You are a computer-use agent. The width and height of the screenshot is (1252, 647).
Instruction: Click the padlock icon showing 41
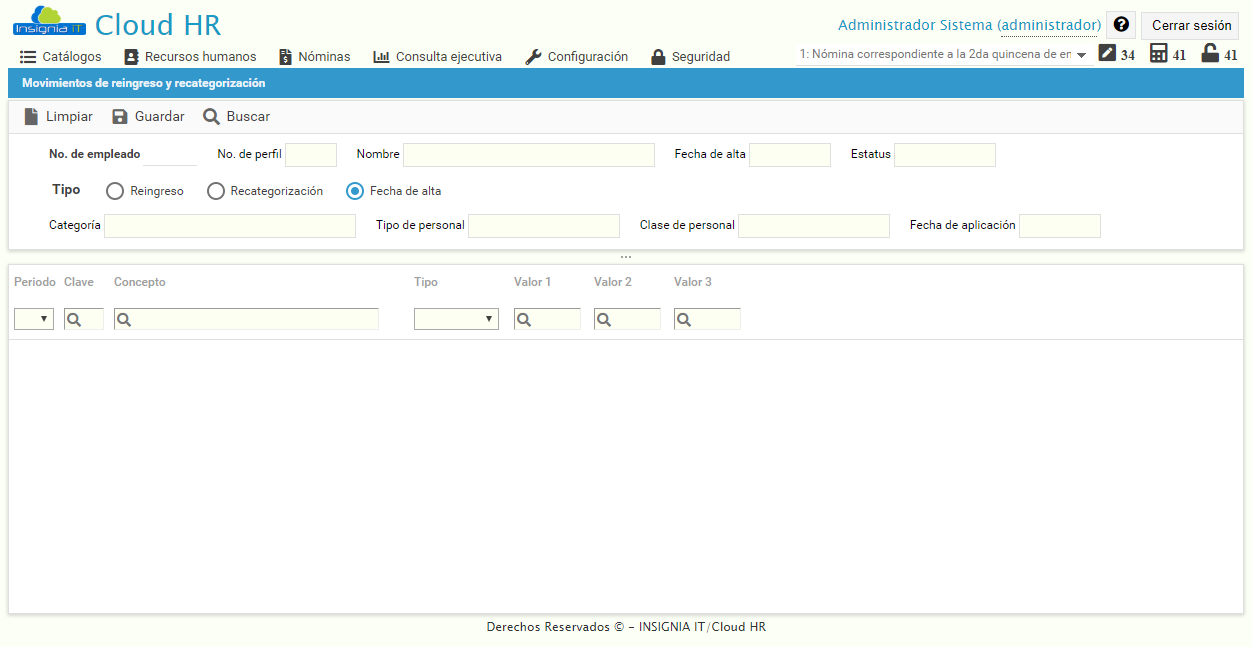(1210, 53)
